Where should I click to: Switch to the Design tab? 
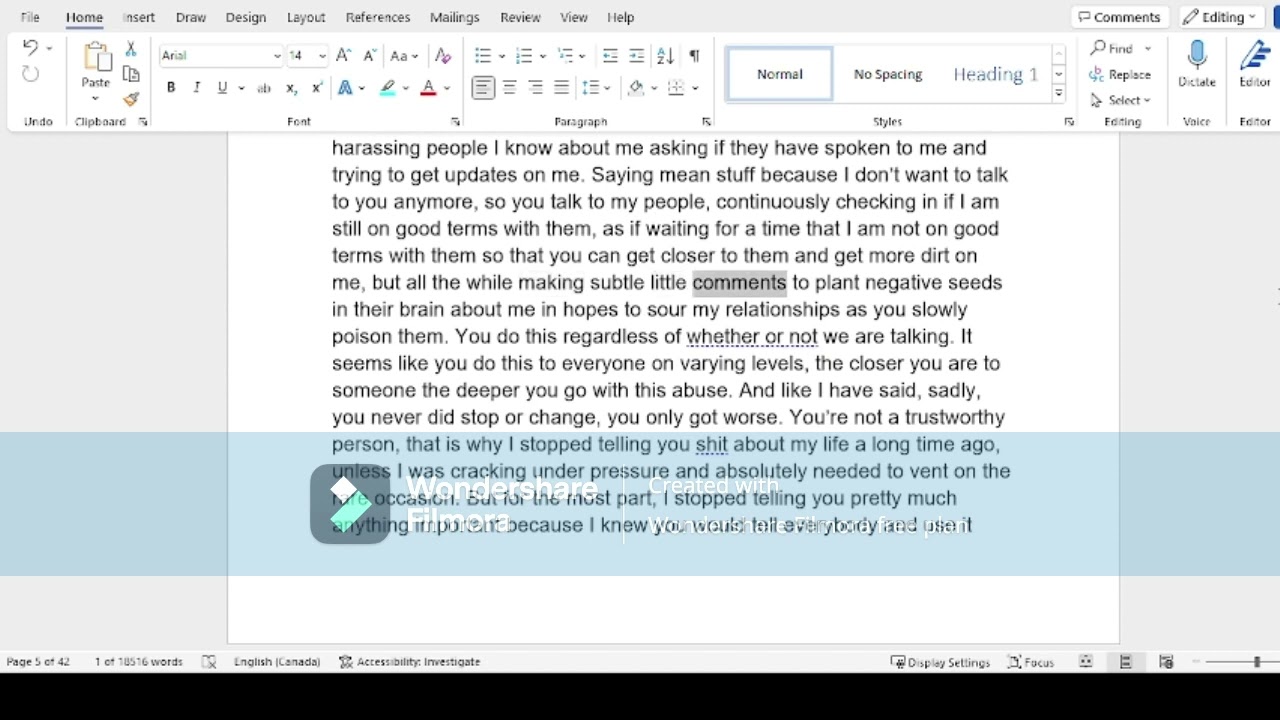click(x=246, y=17)
